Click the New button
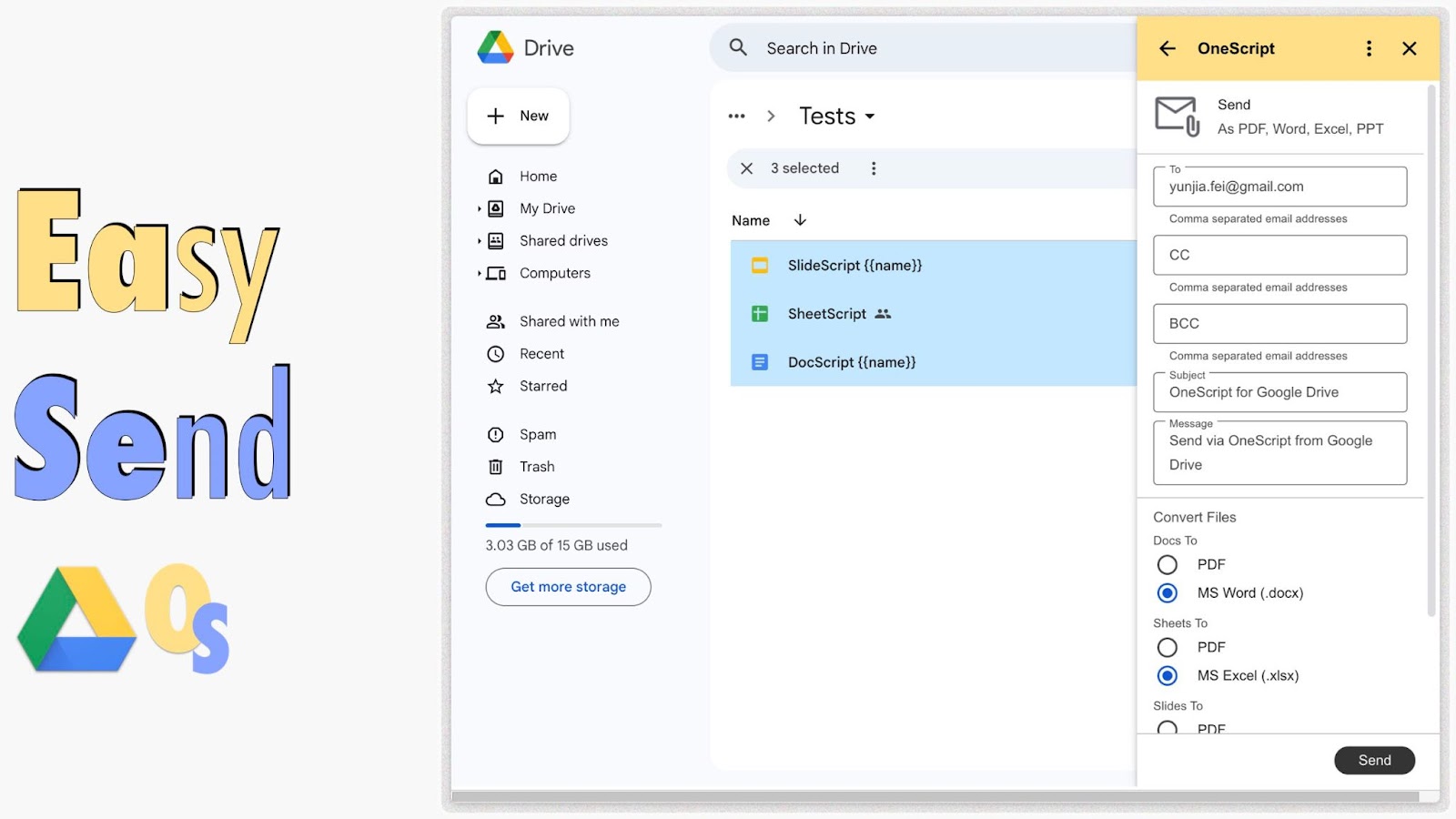The image size is (1456, 819). (518, 116)
